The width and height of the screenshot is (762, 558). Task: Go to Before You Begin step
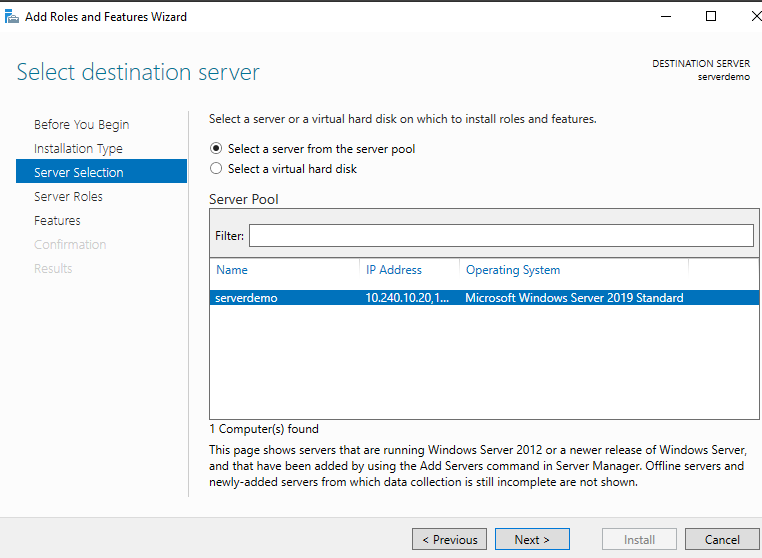pyautogui.click(x=81, y=125)
